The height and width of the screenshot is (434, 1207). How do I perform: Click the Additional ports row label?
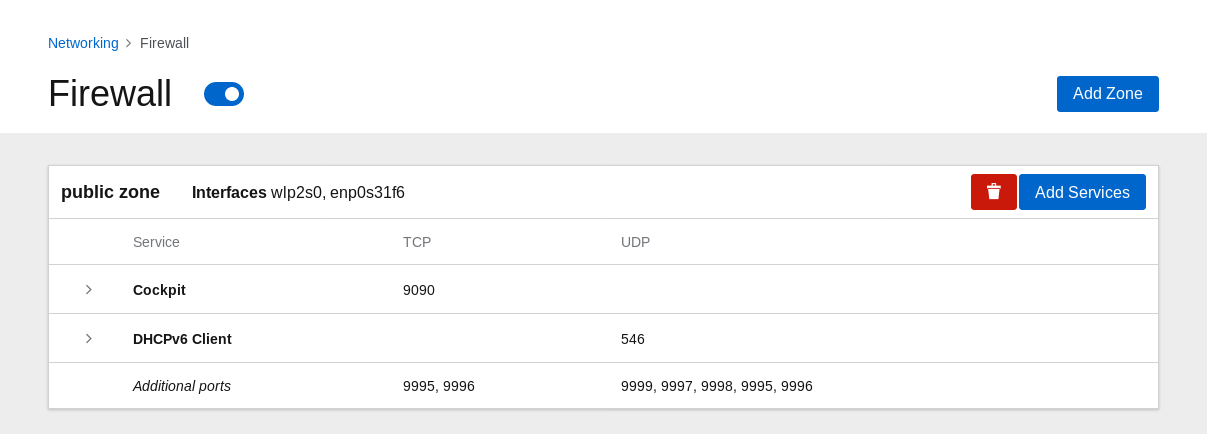tap(182, 386)
